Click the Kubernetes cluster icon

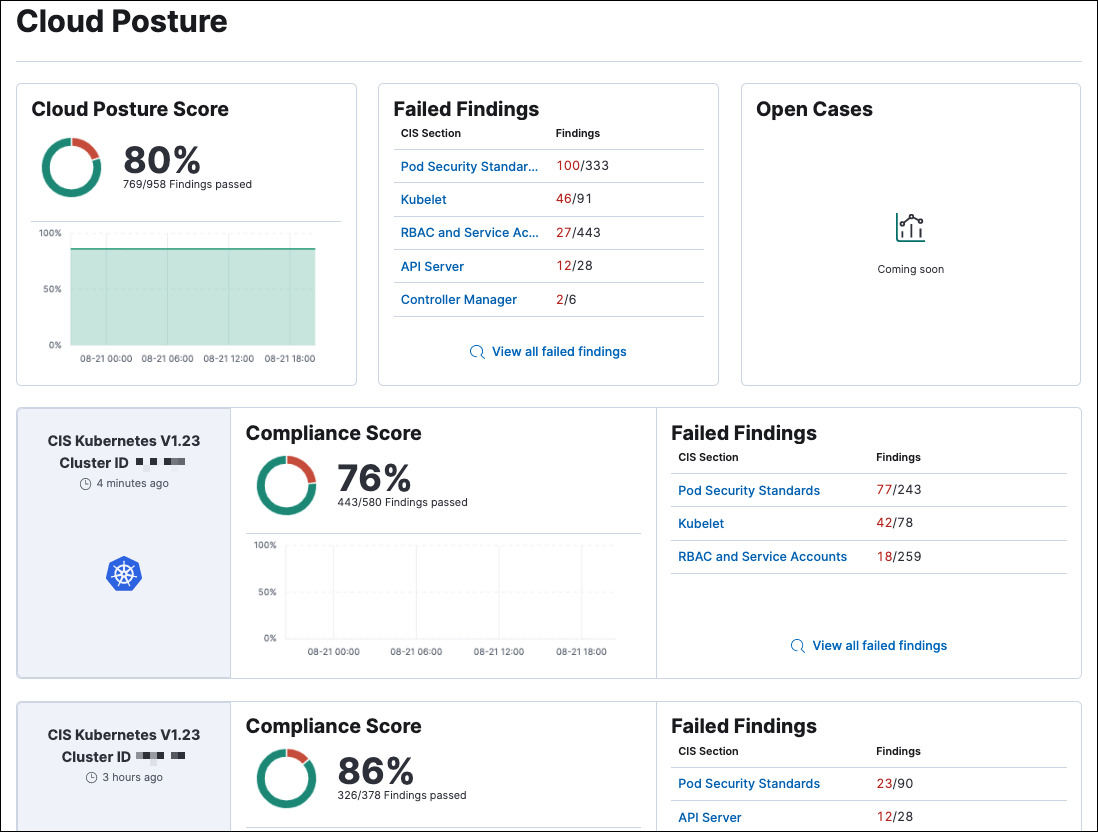pyautogui.click(x=124, y=574)
